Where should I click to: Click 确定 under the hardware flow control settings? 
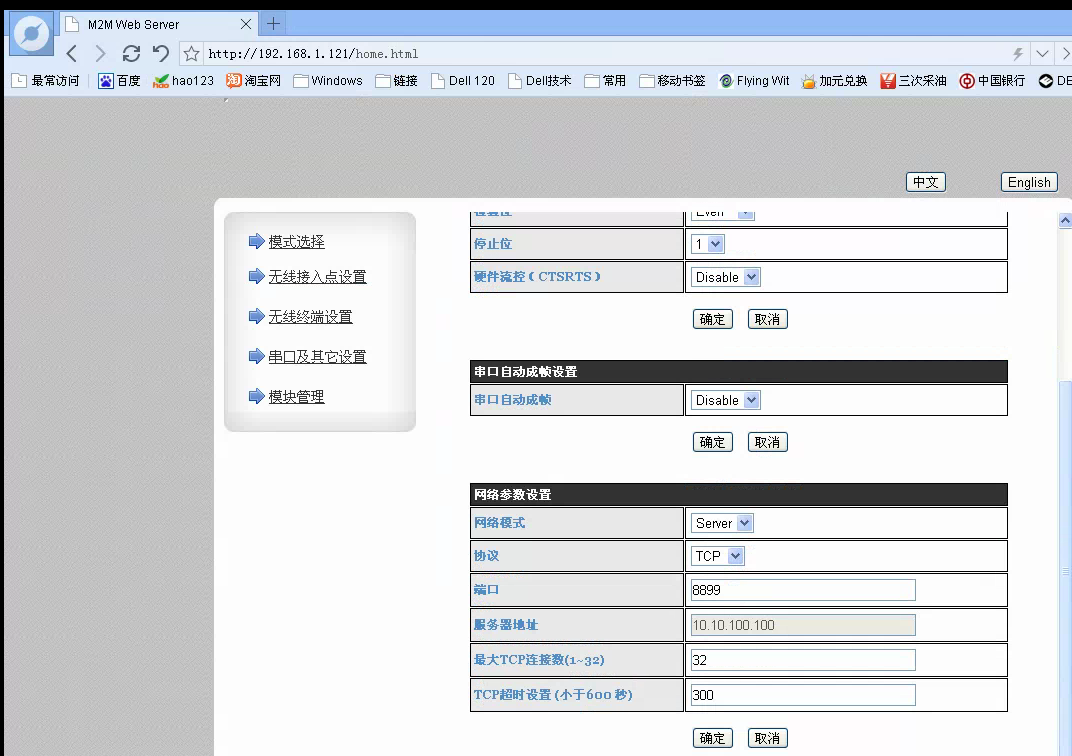[x=712, y=319]
